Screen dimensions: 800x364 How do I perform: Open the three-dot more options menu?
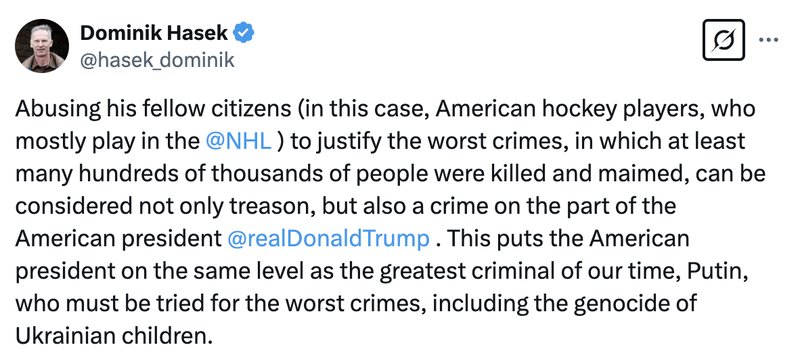(x=769, y=40)
